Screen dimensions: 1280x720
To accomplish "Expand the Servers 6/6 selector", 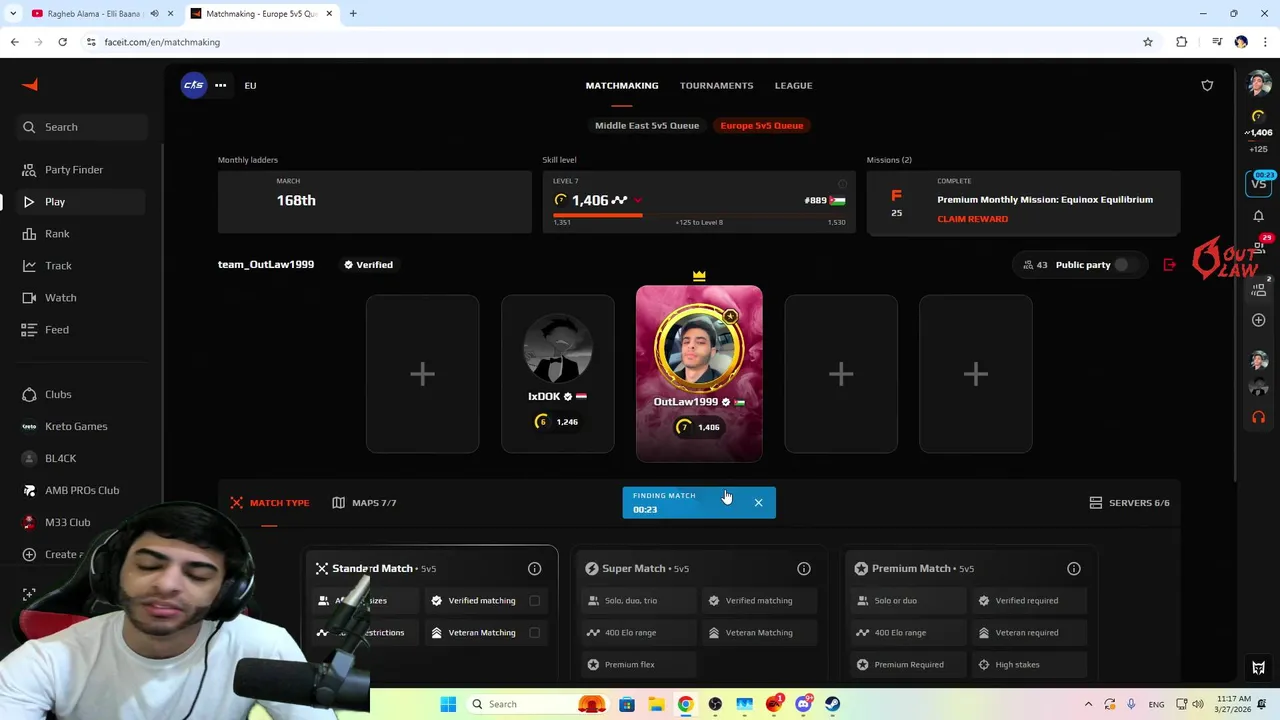I will tap(1129, 503).
